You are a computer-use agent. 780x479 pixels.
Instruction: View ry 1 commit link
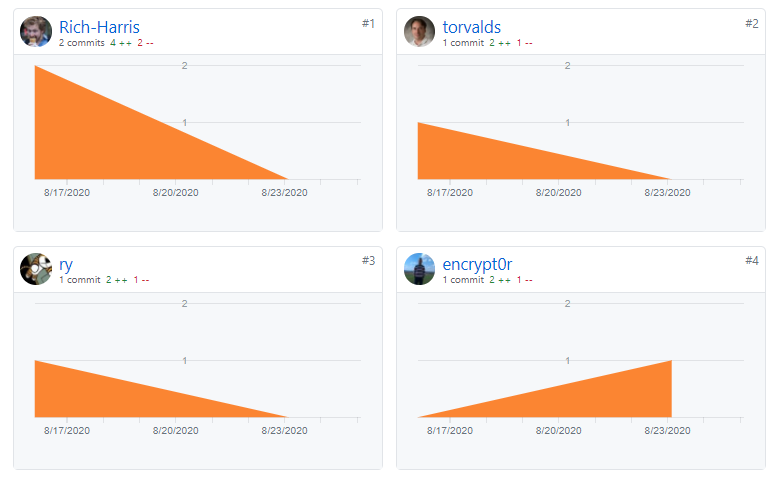click(80, 280)
